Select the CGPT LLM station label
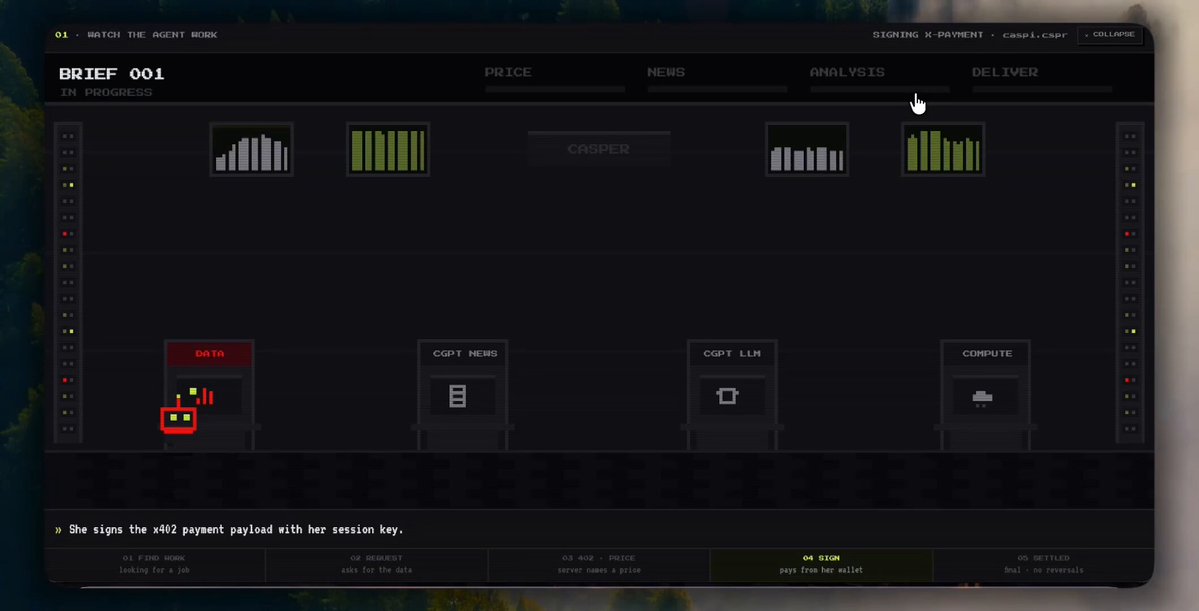Screen dimensions: 1199x611 [732, 353]
